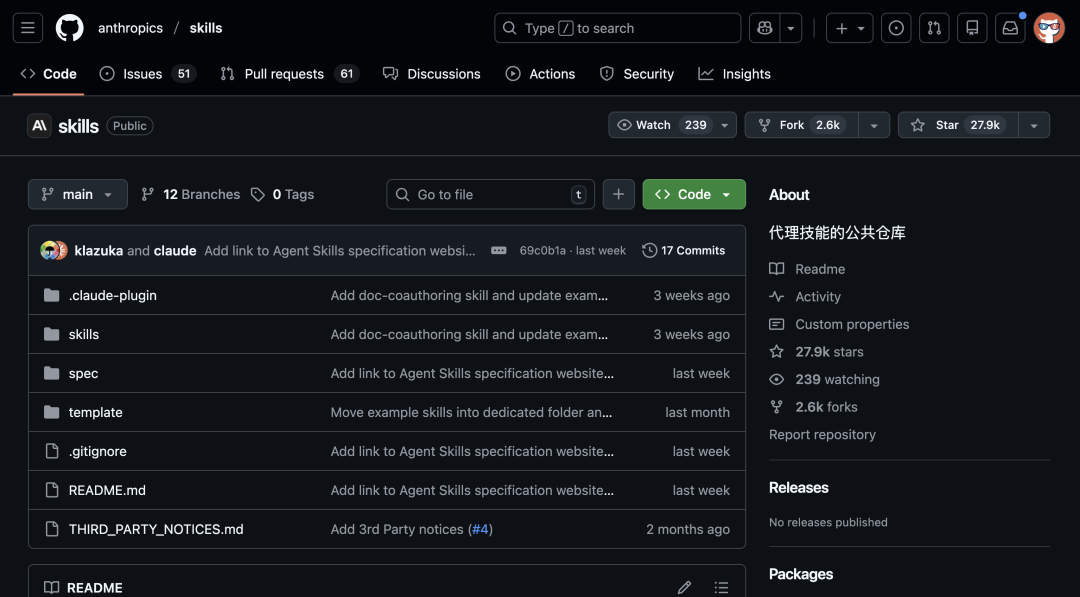Open the README.md file
The image size is (1080, 597).
[x=107, y=490]
